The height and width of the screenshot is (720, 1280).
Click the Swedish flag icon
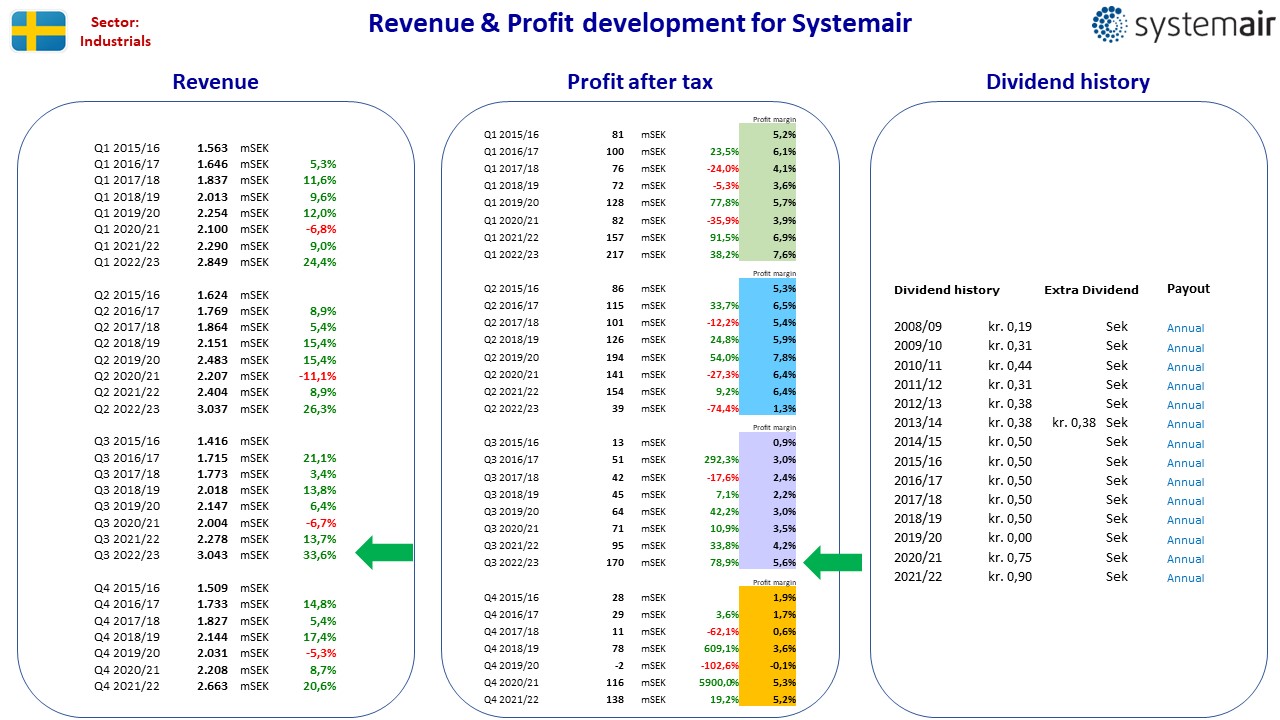(x=39, y=32)
